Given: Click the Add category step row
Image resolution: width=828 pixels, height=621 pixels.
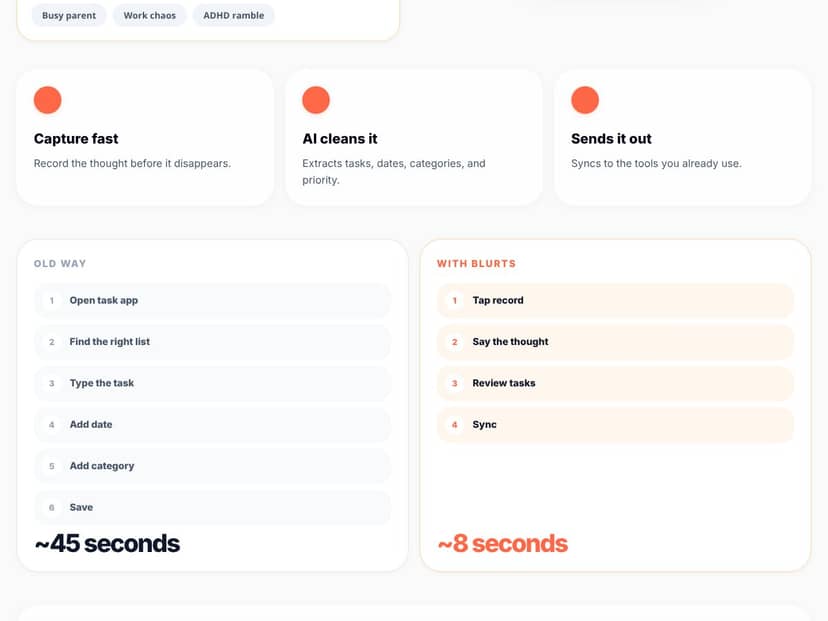Looking at the screenshot, I should pos(213,466).
